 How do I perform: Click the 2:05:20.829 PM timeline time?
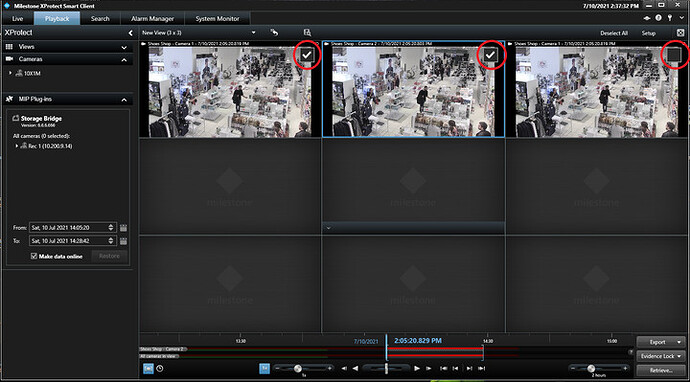[418, 341]
